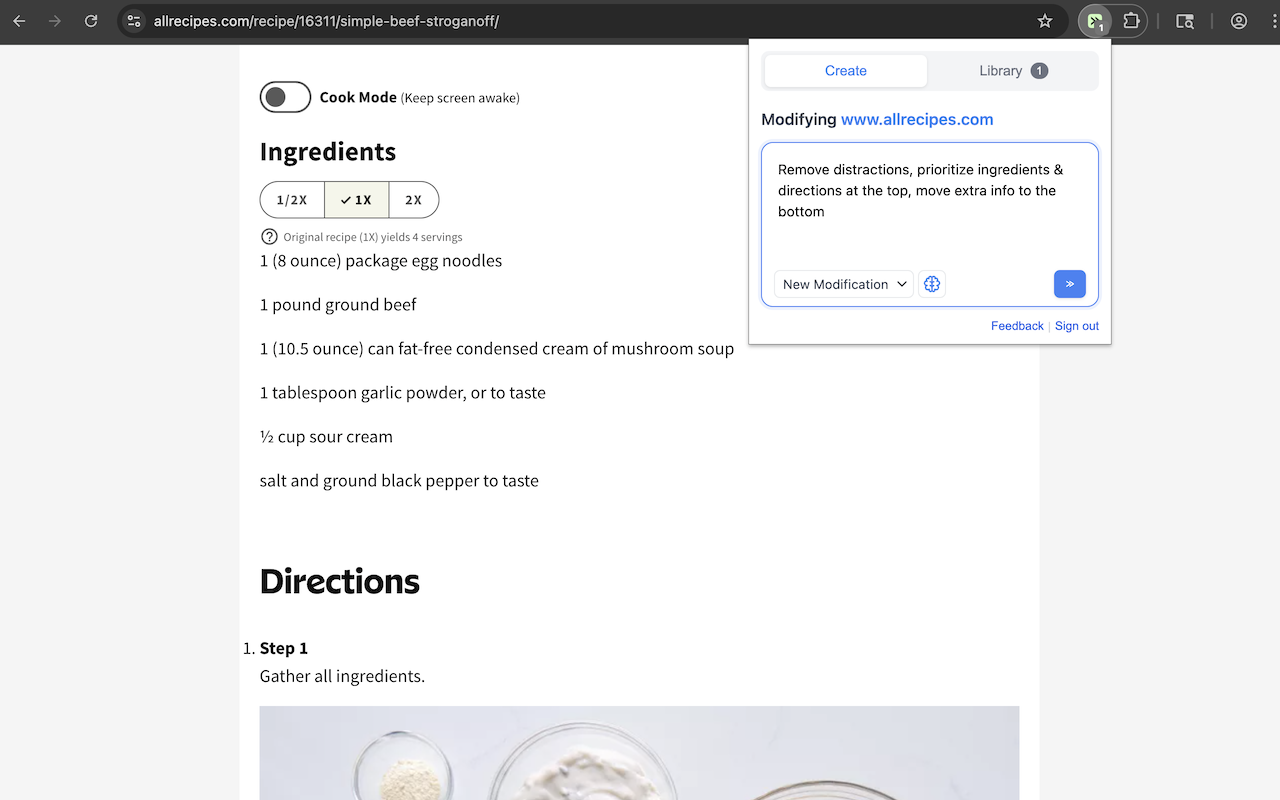Reload the page
Image resolution: width=1280 pixels, height=800 pixels.
(91, 21)
